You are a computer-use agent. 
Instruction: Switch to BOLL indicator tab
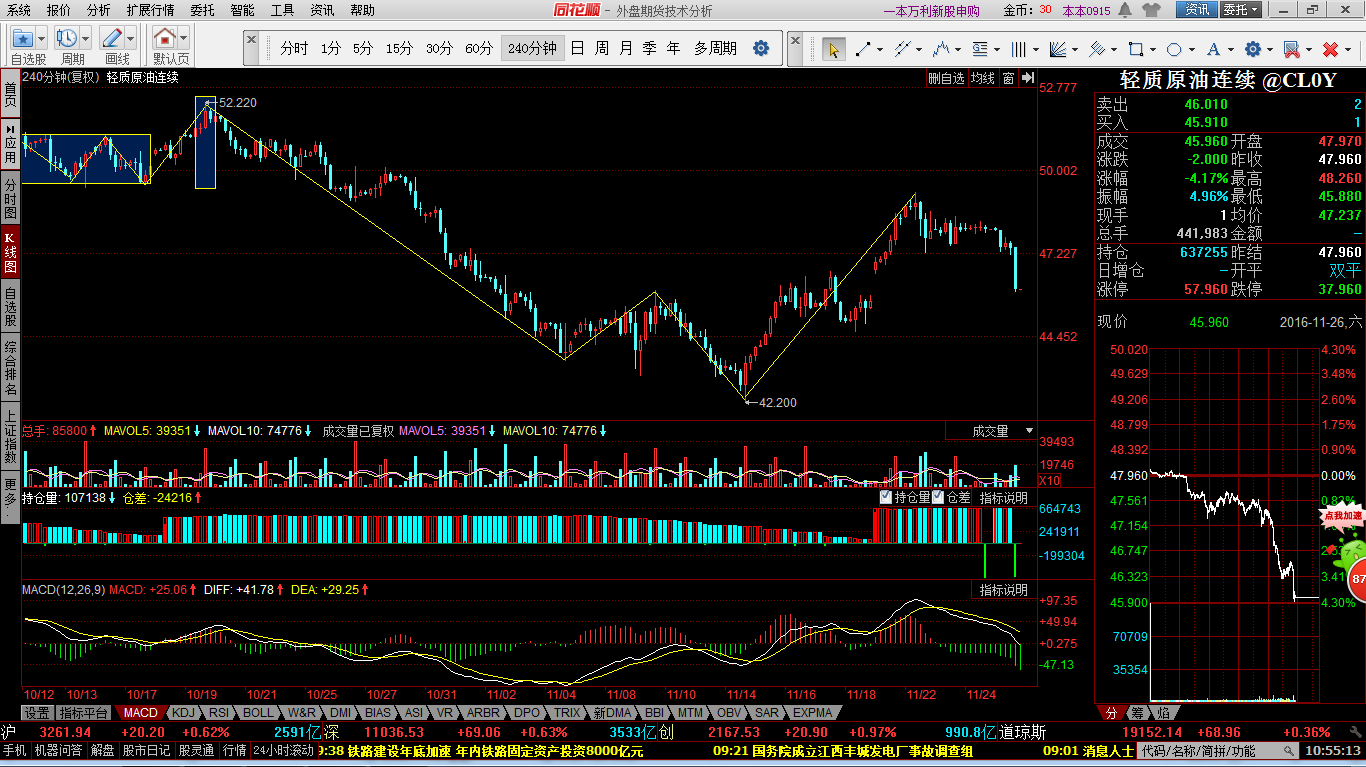[x=257, y=713]
